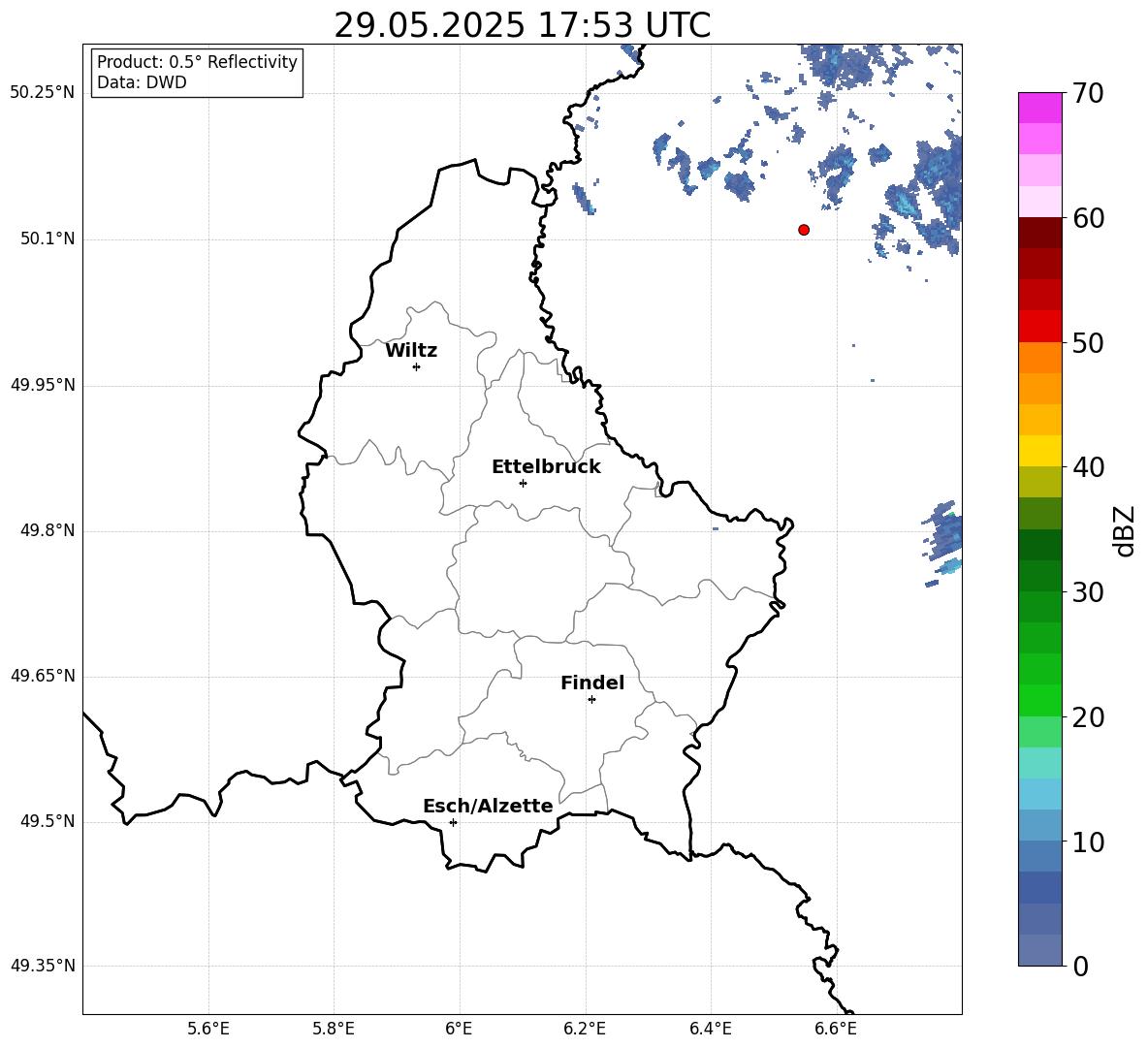Click the 'Product: 0.5° Reflectivity' text
1148x1048 pixels.
[197, 61]
